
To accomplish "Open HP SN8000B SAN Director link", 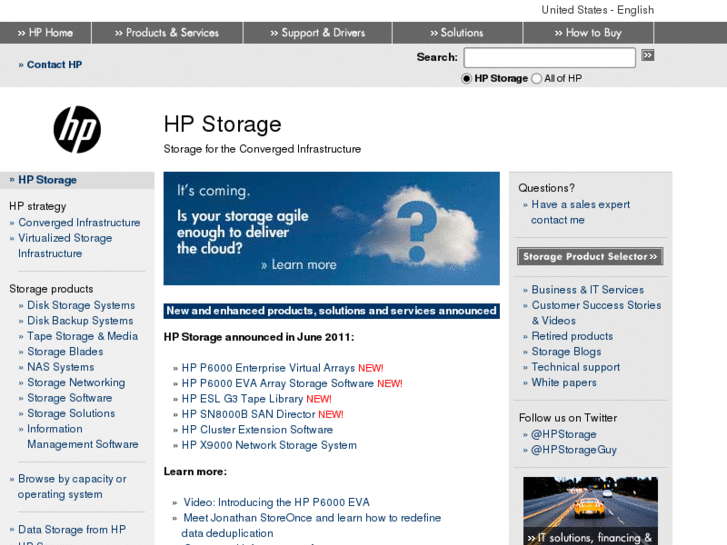I will [248, 414].
